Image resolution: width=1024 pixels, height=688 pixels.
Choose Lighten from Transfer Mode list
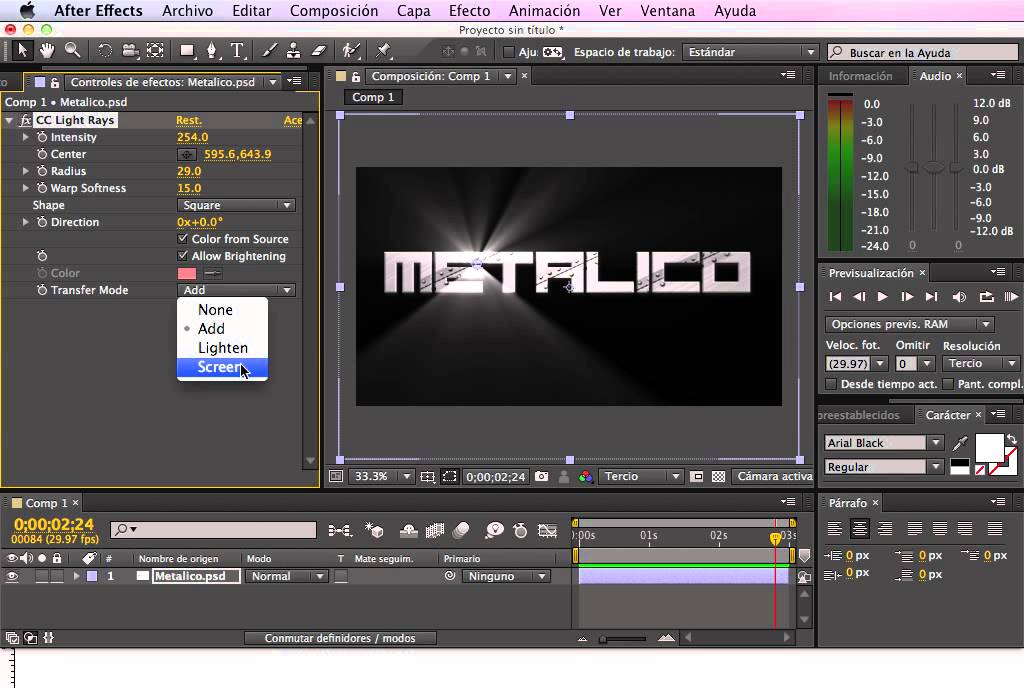pyautogui.click(x=222, y=348)
